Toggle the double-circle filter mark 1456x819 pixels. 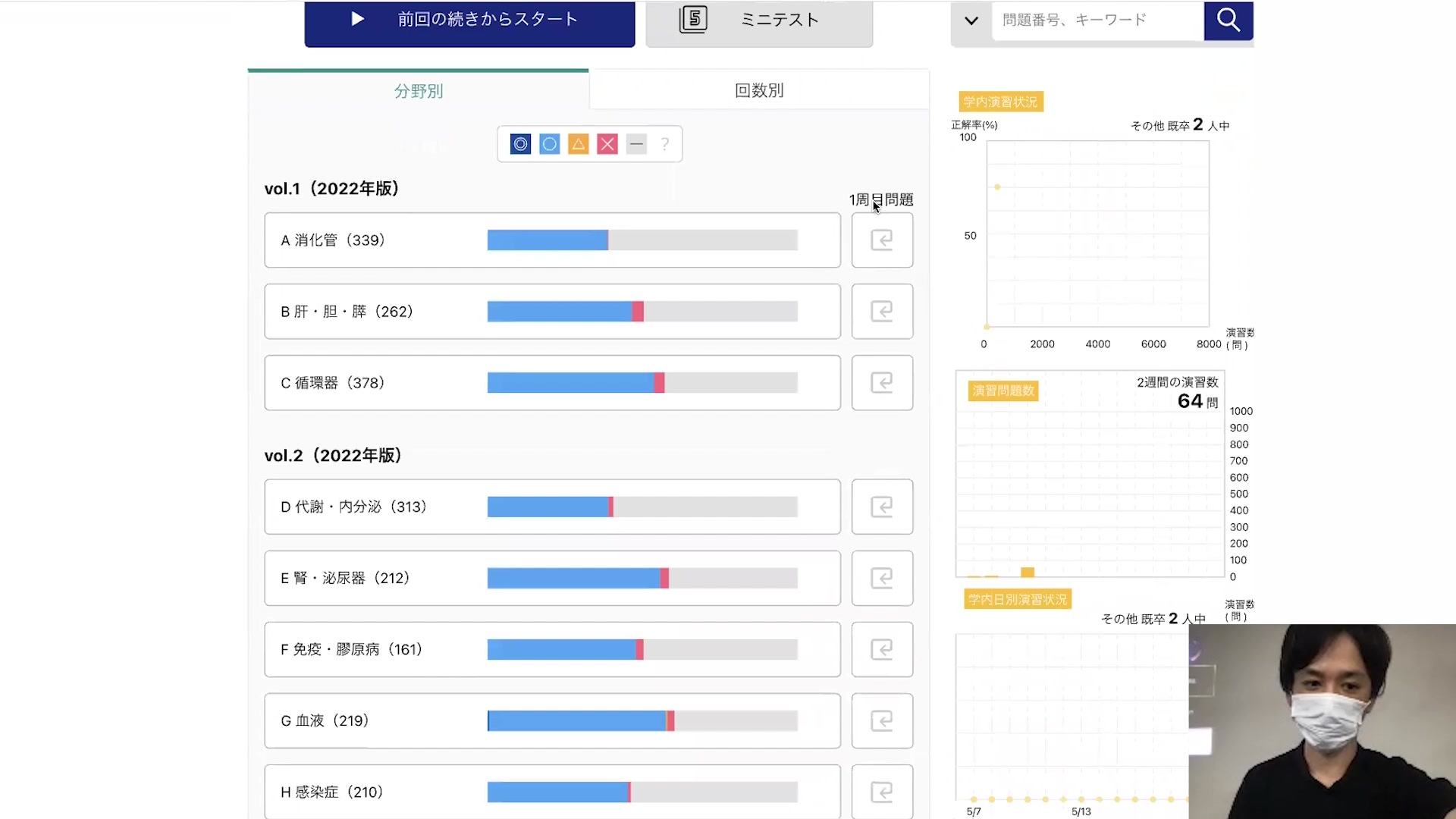point(520,144)
